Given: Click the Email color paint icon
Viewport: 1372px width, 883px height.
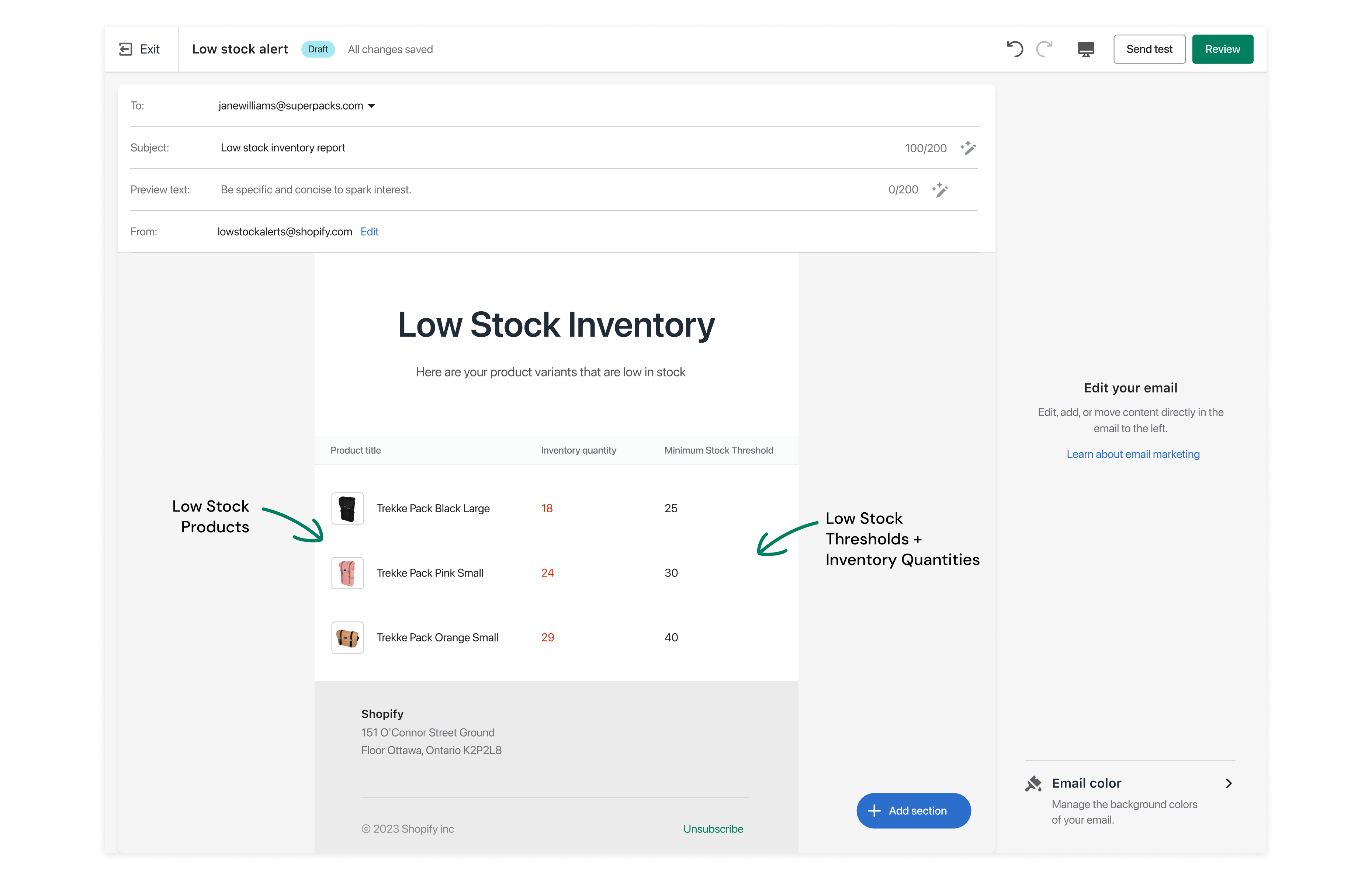Looking at the screenshot, I should [x=1033, y=784].
